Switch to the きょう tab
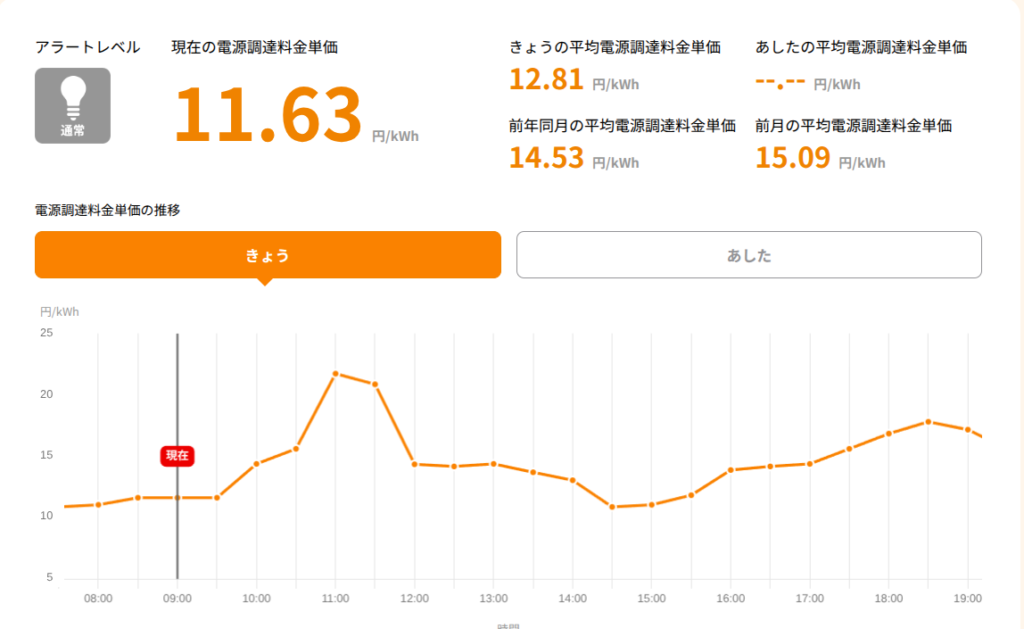The image size is (1024, 629). pos(268,255)
